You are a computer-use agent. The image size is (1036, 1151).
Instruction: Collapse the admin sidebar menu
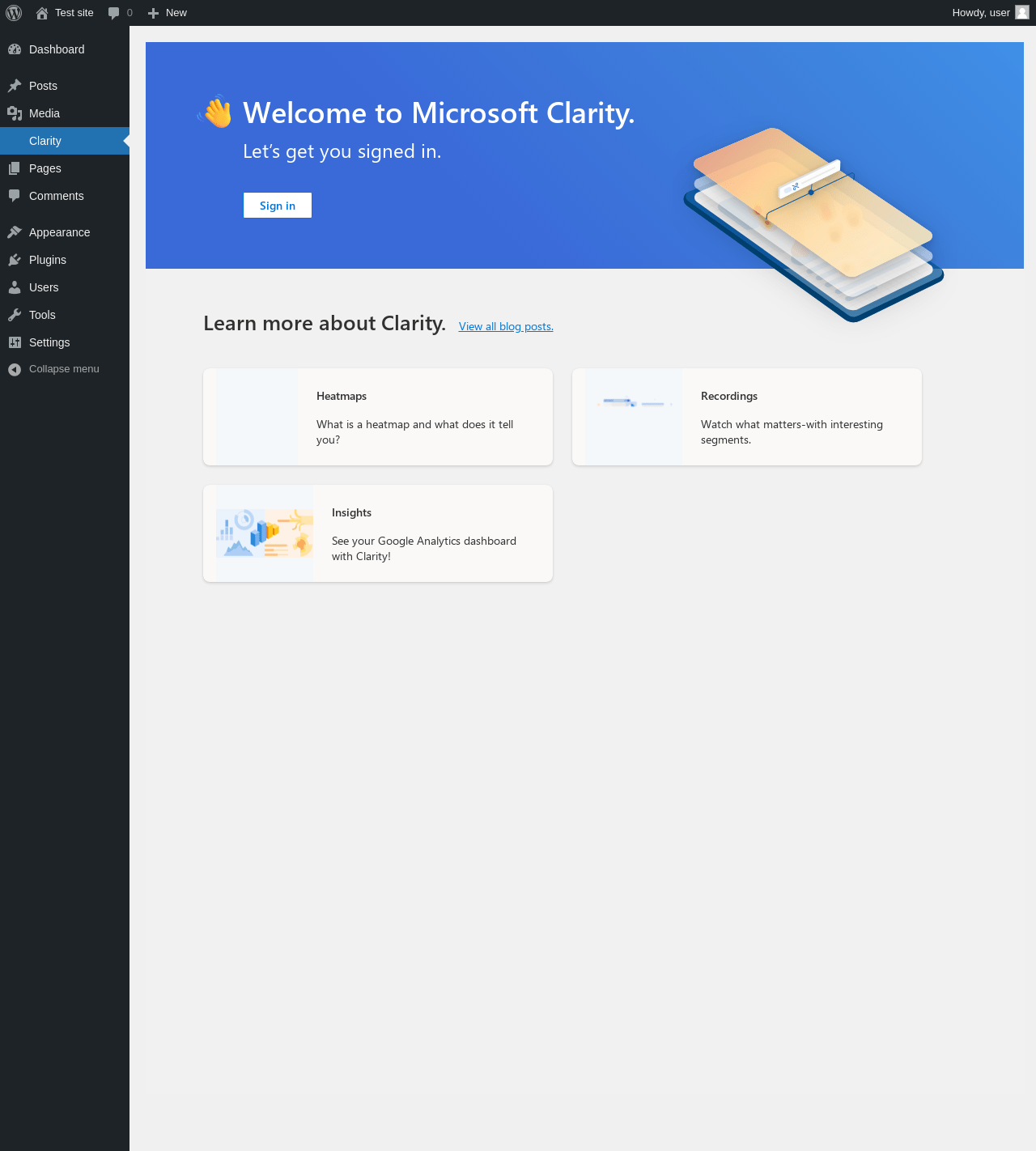[65, 369]
